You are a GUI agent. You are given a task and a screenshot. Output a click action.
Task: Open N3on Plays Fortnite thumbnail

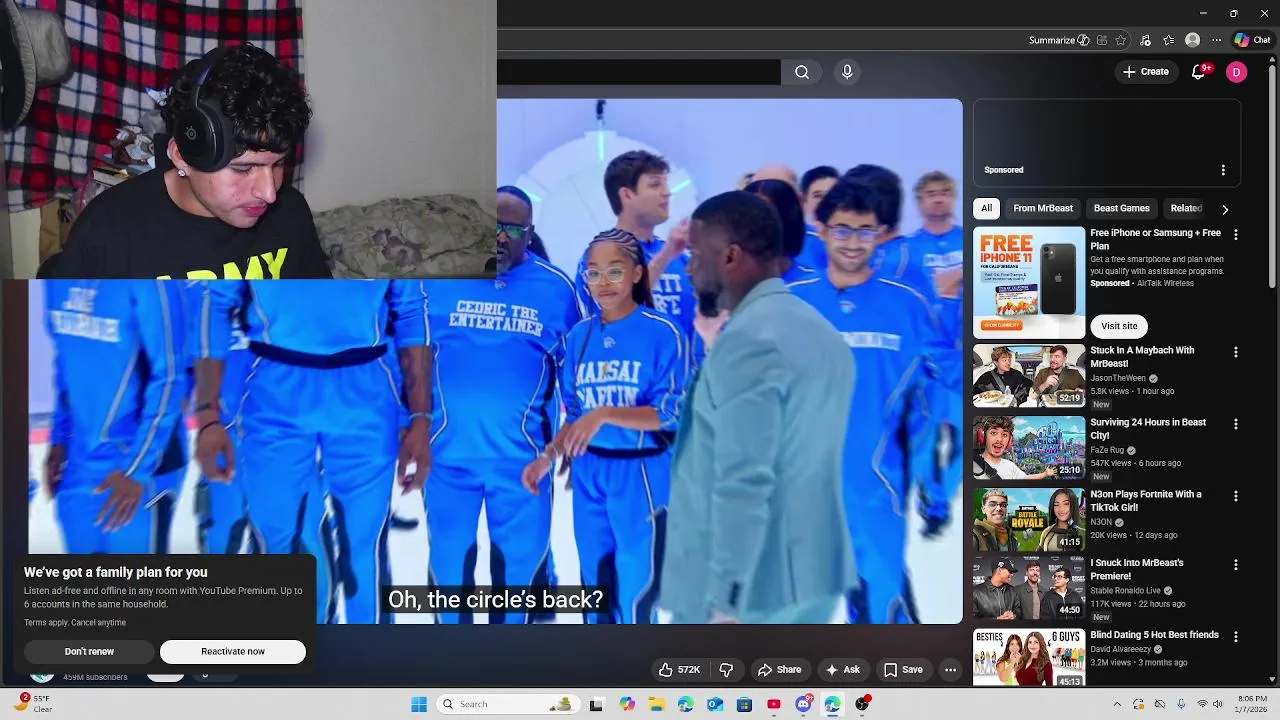point(1029,520)
